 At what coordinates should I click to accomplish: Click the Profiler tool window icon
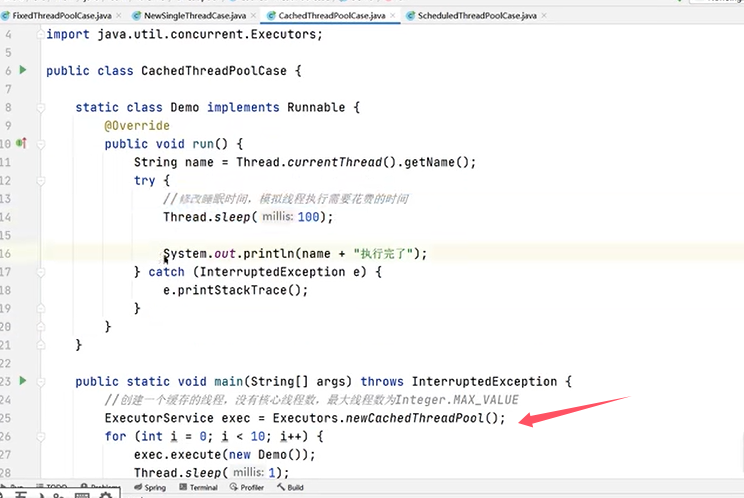[x=233, y=487]
